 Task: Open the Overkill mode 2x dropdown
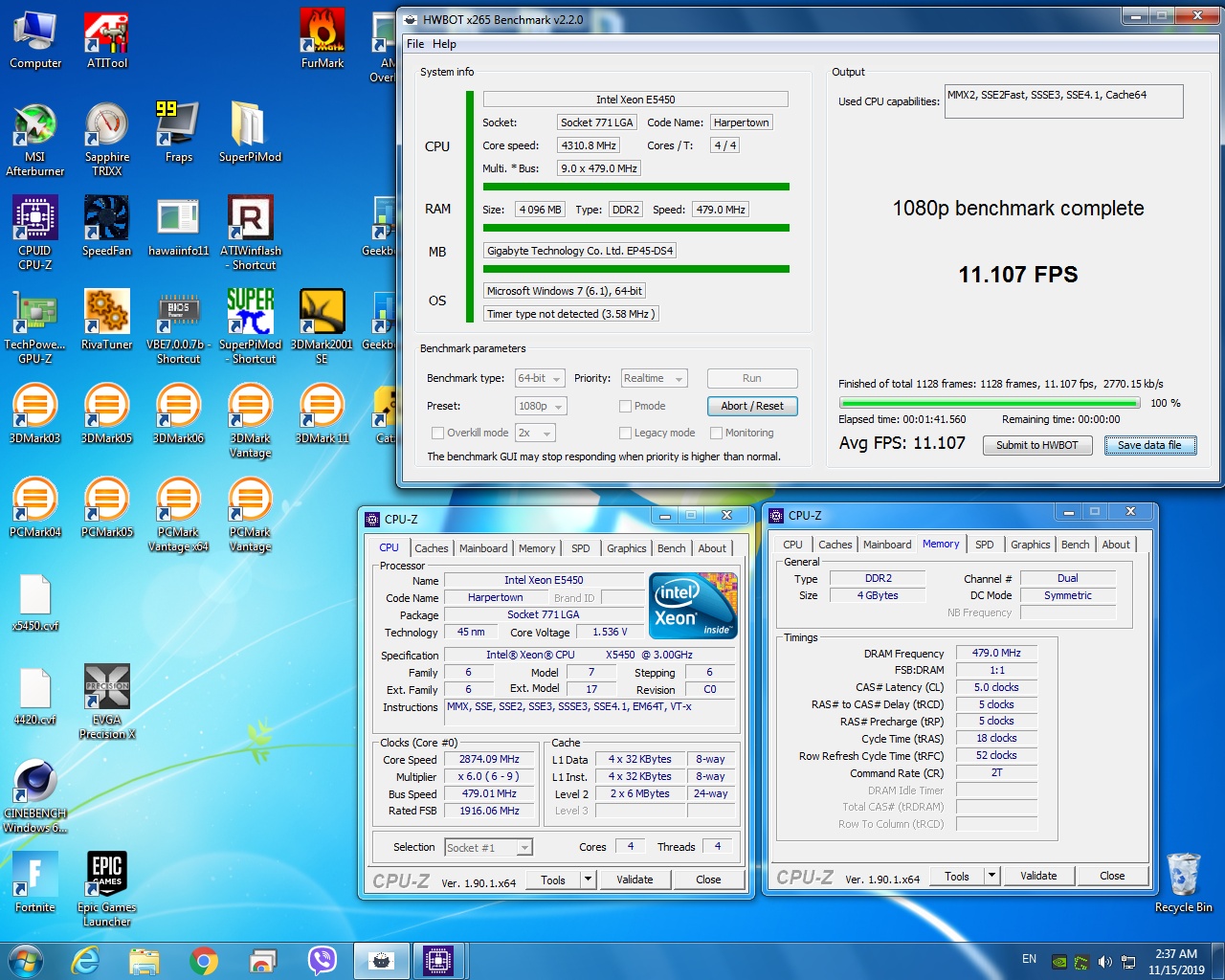tap(535, 433)
